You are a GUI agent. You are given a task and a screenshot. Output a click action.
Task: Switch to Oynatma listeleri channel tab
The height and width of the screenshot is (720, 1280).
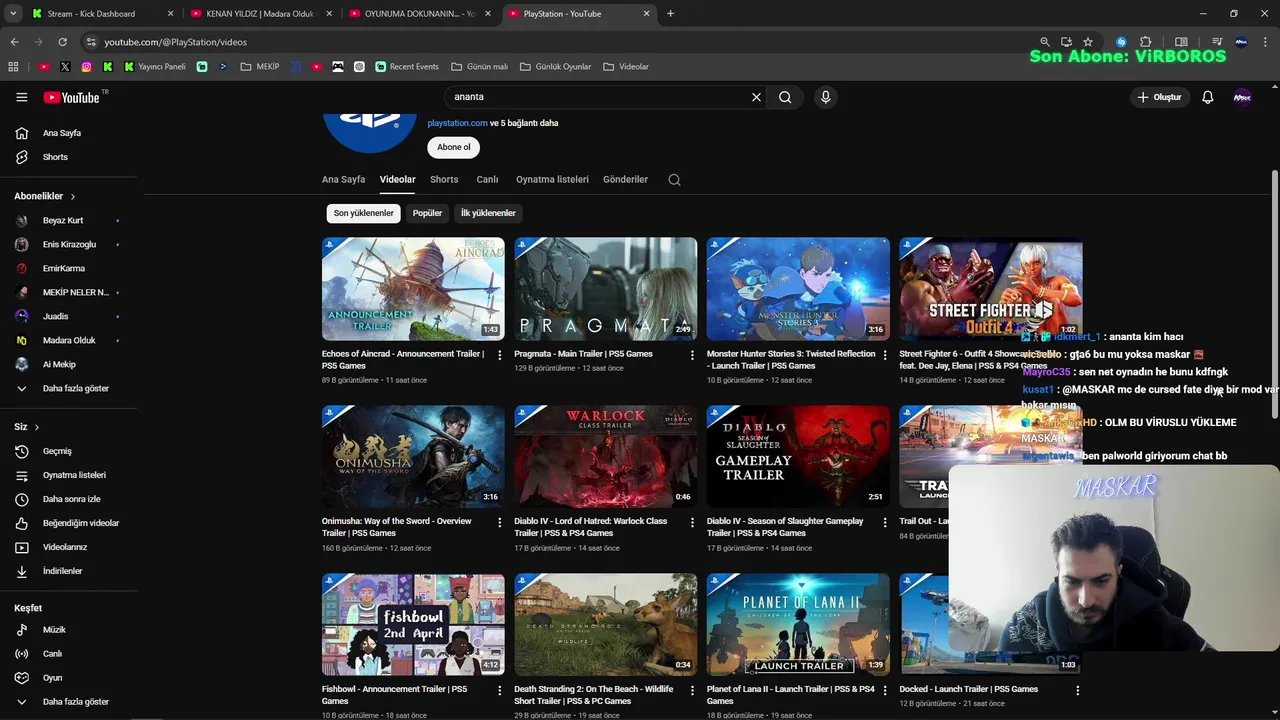[552, 180]
